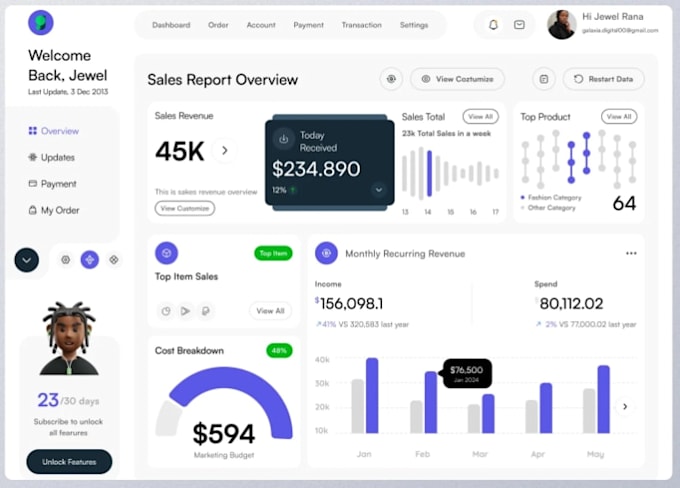Click the Unlock Features button

(69, 462)
